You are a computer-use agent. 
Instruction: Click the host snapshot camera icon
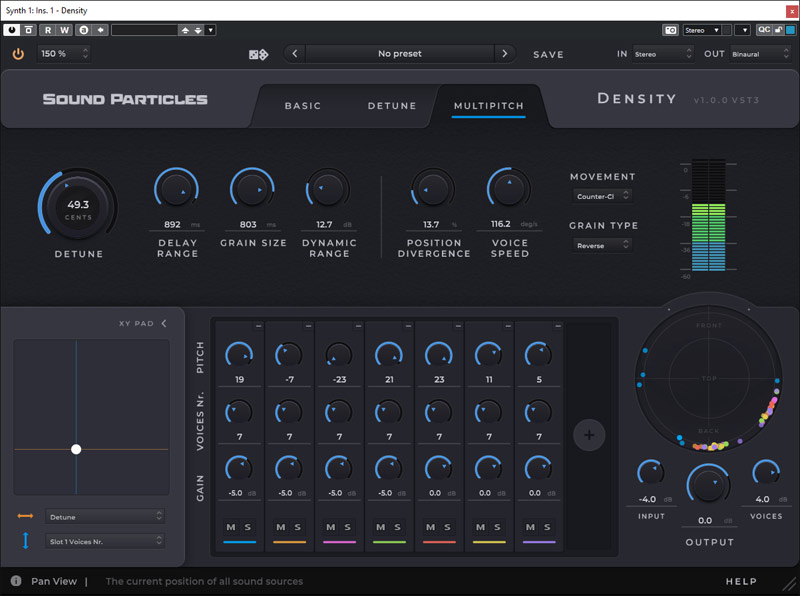(671, 30)
